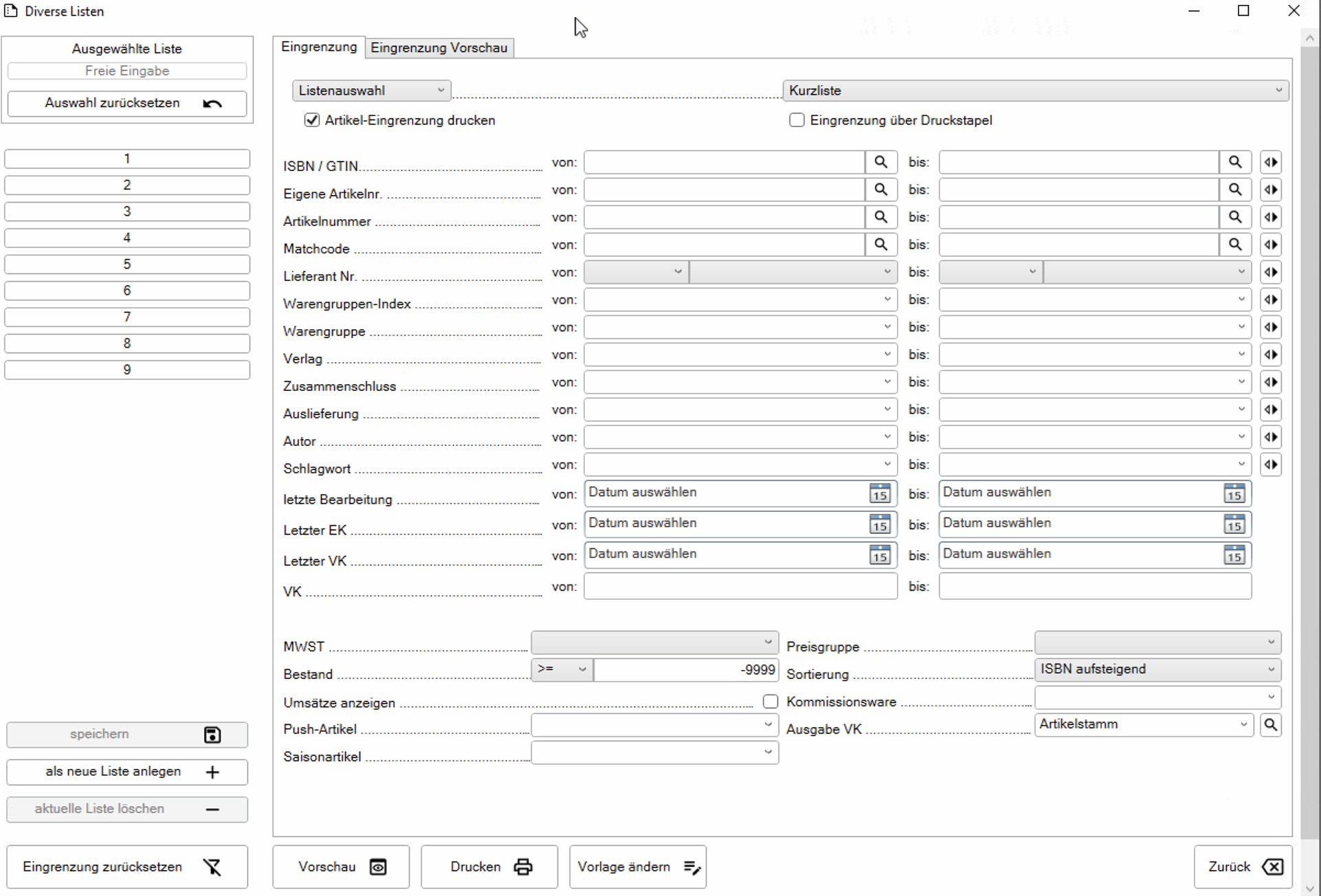1321x896 pixels.
Task: Click swap arrows icon in Autor row
Action: click(1271, 437)
